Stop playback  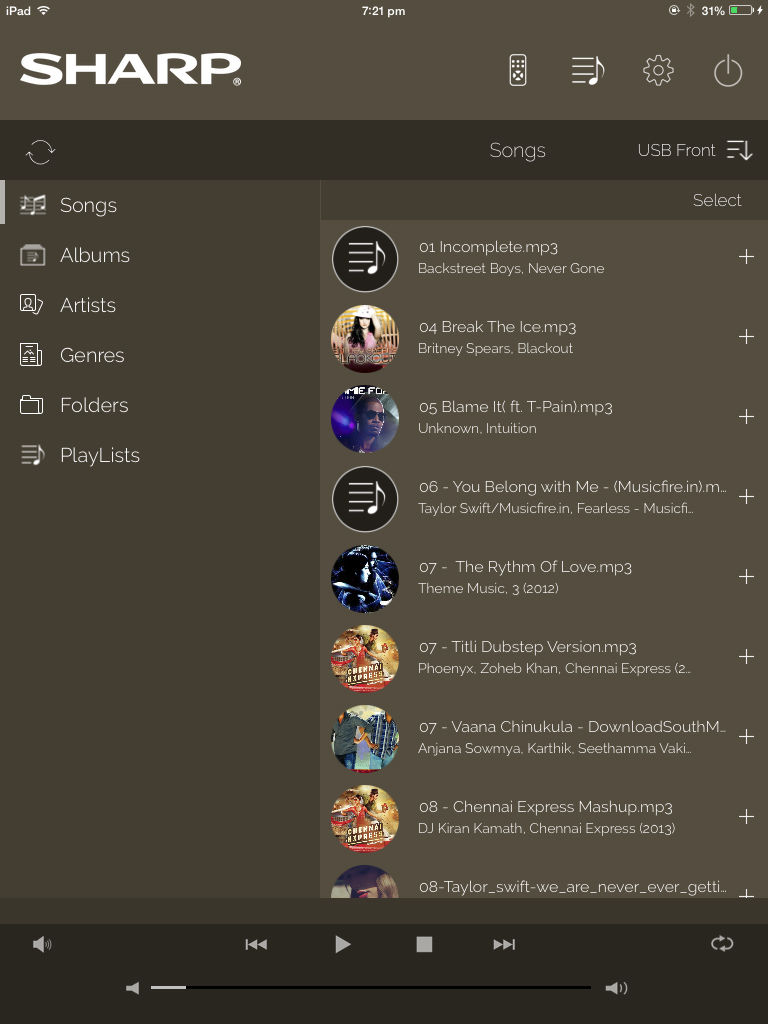(424, 944)
